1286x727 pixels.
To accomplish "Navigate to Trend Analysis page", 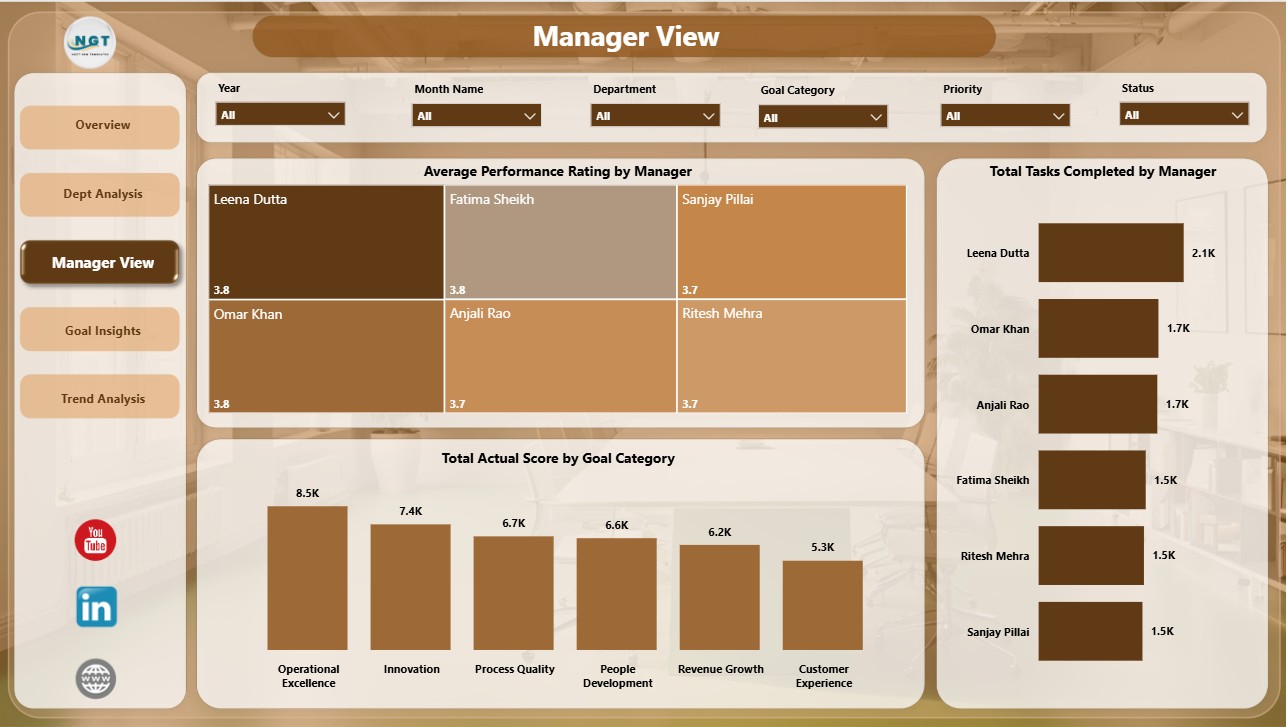I will click(x=100, y=398).
